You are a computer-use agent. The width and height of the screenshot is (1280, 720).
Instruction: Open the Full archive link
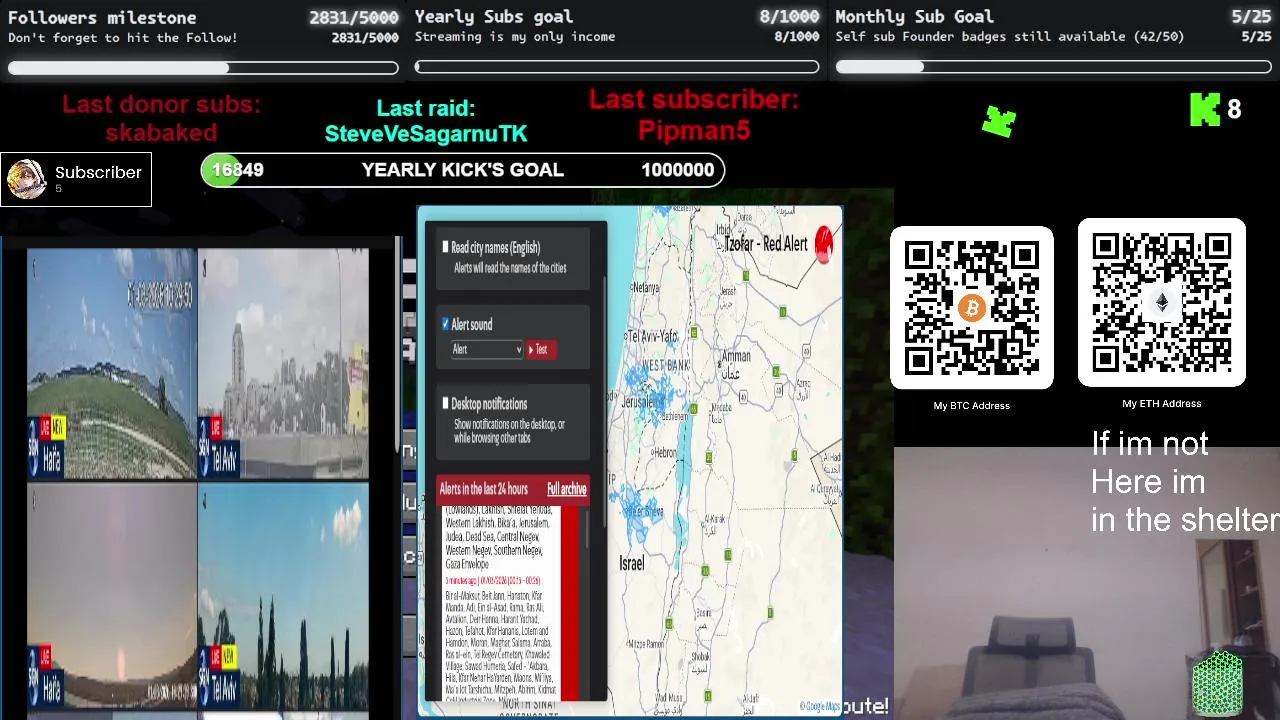[567, 489]
